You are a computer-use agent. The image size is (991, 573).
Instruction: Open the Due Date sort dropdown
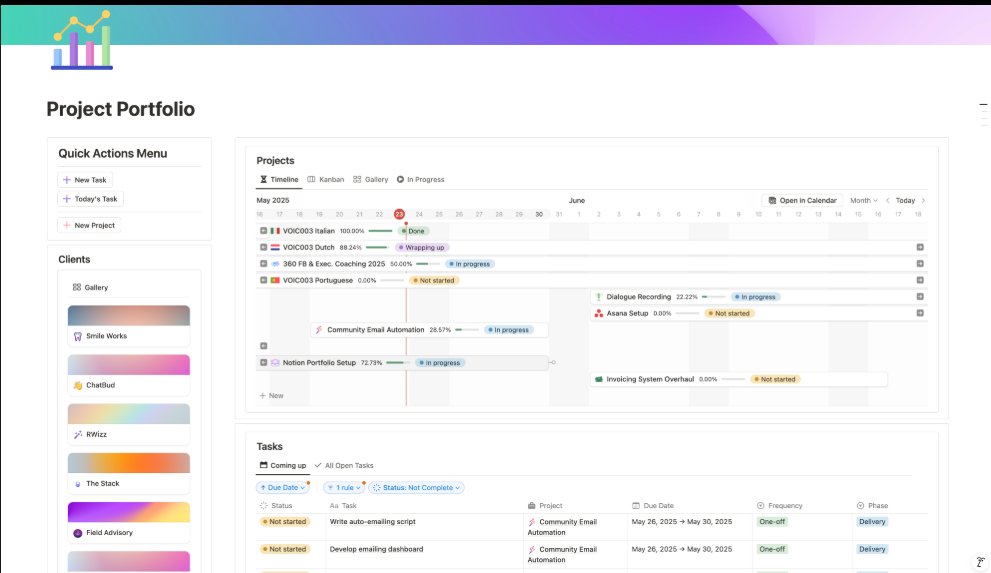[283, 488]
